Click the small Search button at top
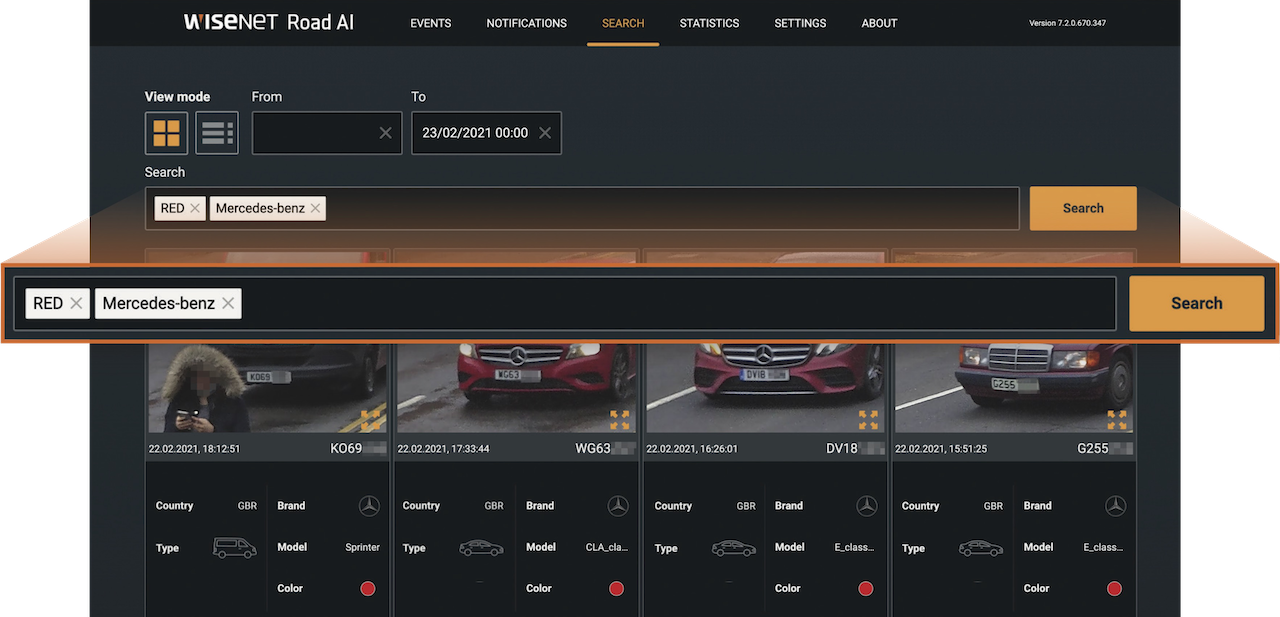Screen dimensions: 1280x617 point(1083,208)
